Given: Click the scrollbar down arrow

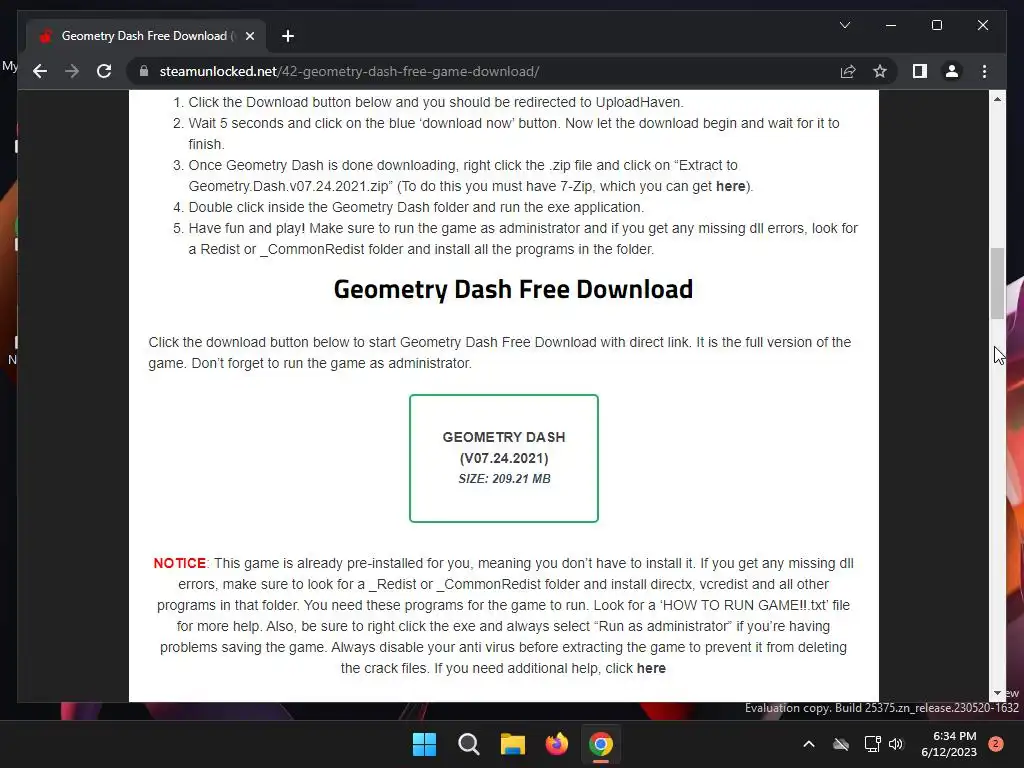Looking at the screenshot, I should pos(997,693).
